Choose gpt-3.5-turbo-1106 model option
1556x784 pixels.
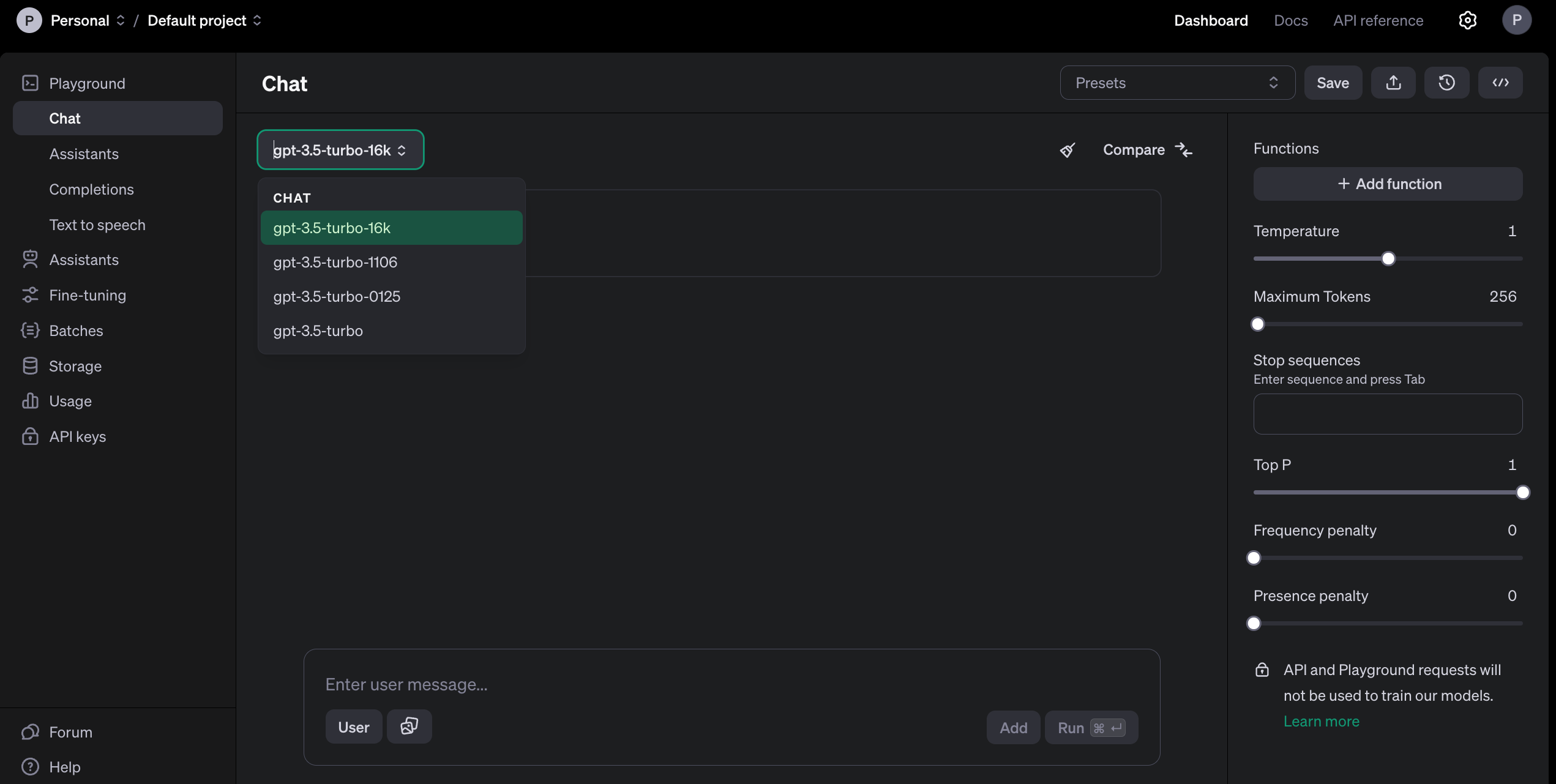(335, 262)
